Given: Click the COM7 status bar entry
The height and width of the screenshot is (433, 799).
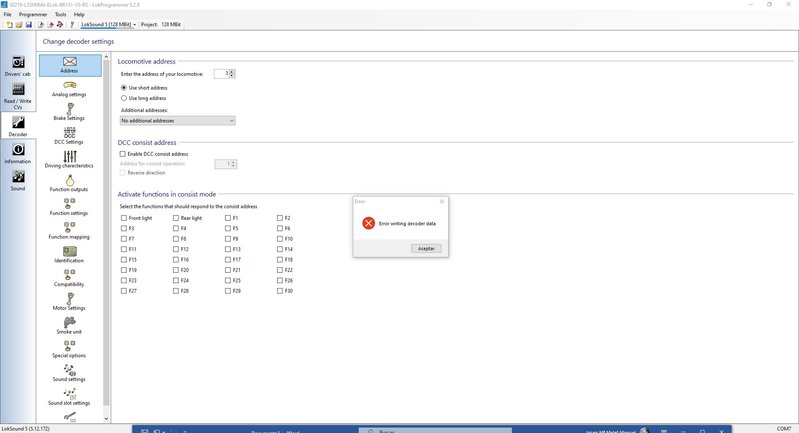Looking at the screenshot, I should coord(784,429).
